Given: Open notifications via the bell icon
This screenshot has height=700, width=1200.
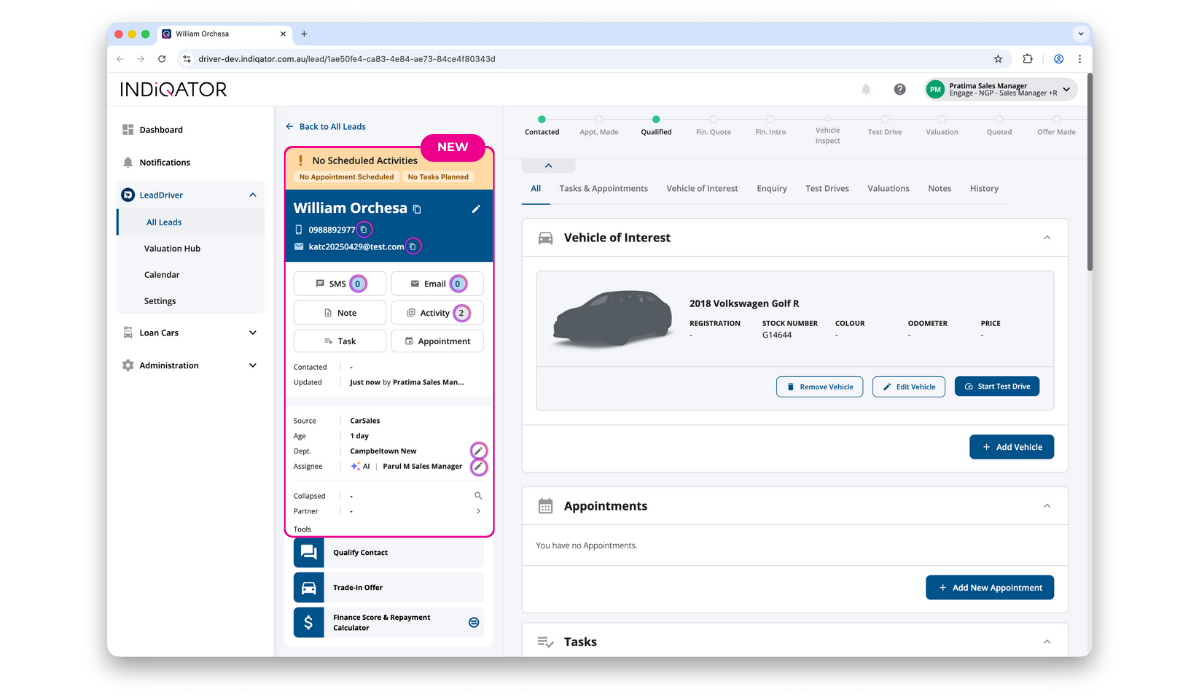Looking at the screenshot, I should (866, 89).
